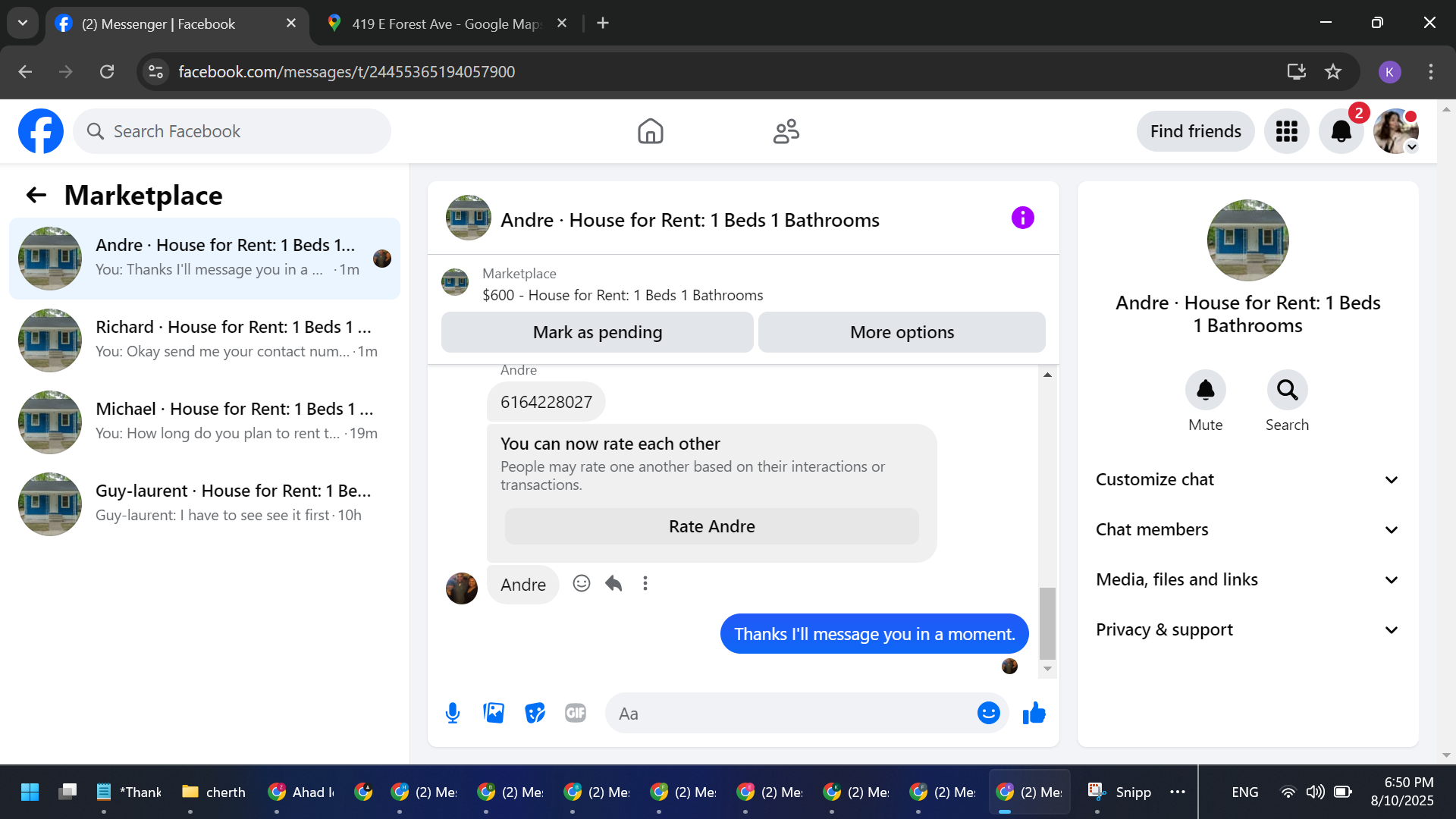Attach a photo using the image icon
Screen dimensions: 1456x819
pyautogui.click(x=494, y=713)
